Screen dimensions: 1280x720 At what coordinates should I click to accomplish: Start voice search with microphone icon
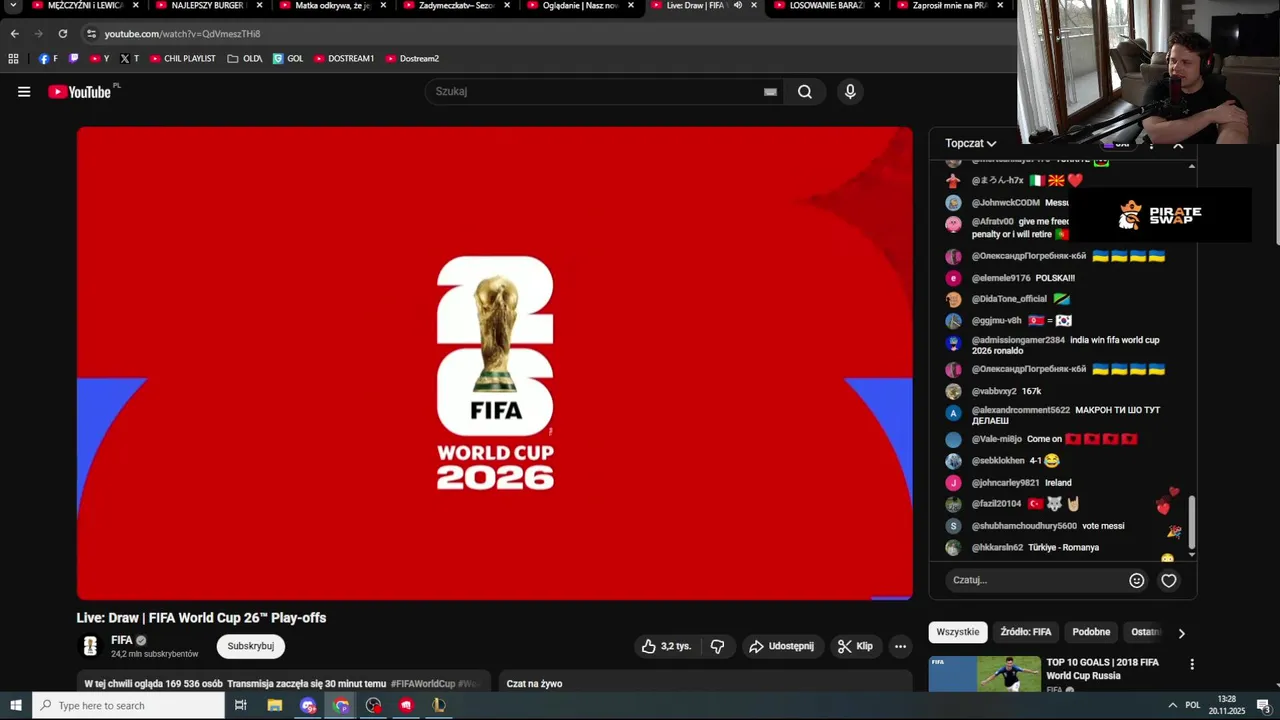850,92
